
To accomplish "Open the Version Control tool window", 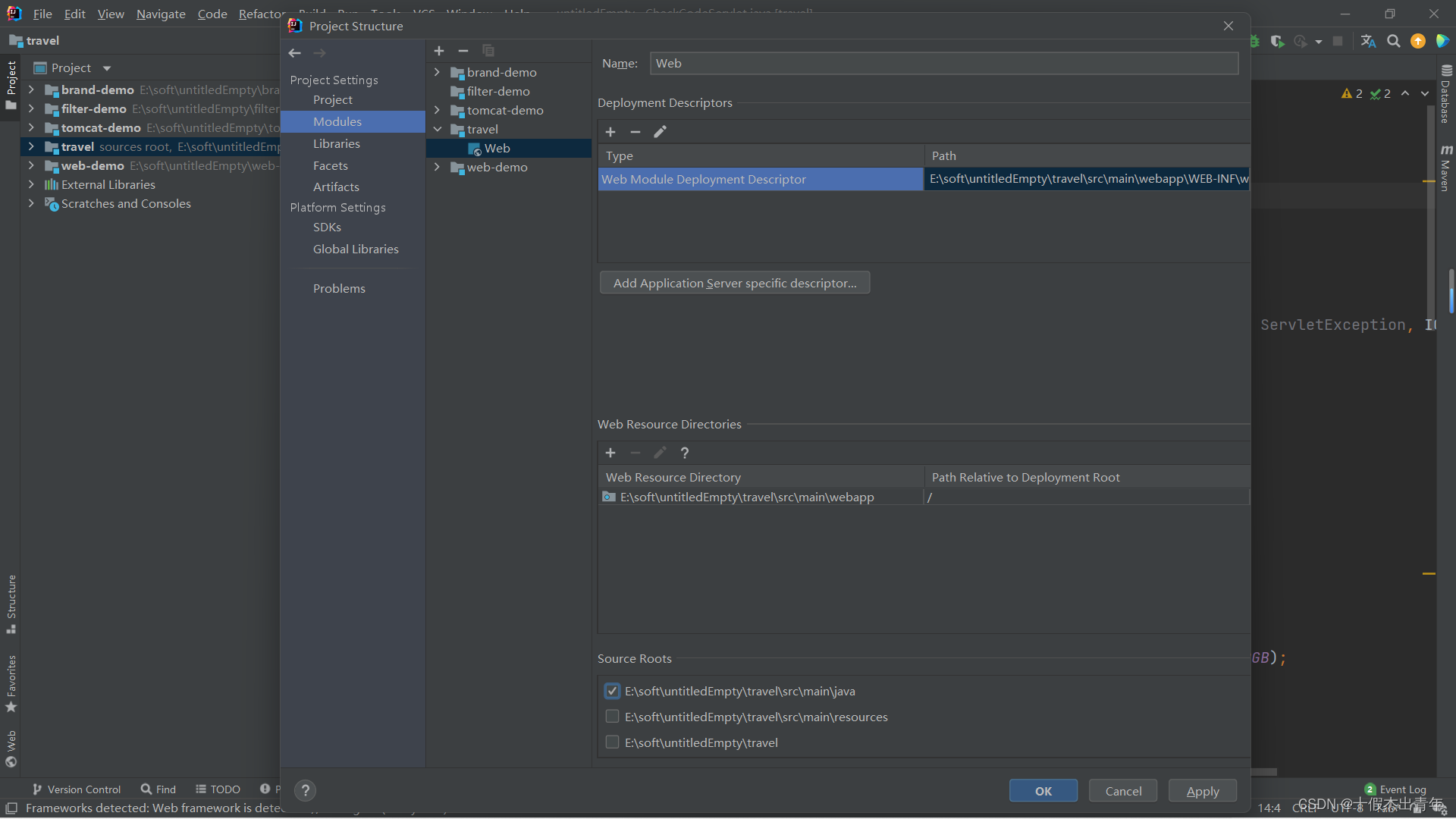I will tap(77, 789).
